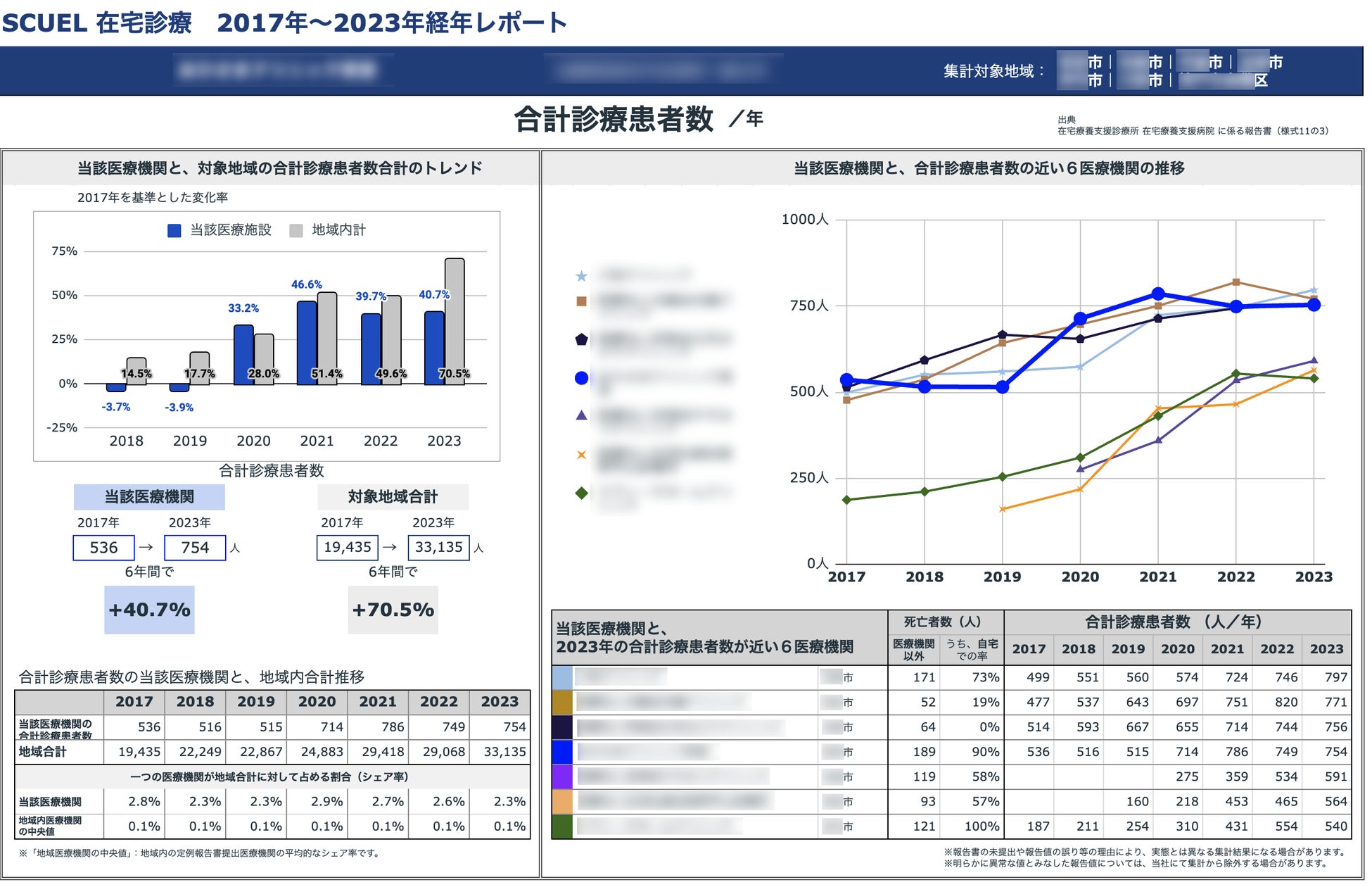Click the brown square legend marker
The height and width of the screenshot is (887, 1372).
pos(581,301)
